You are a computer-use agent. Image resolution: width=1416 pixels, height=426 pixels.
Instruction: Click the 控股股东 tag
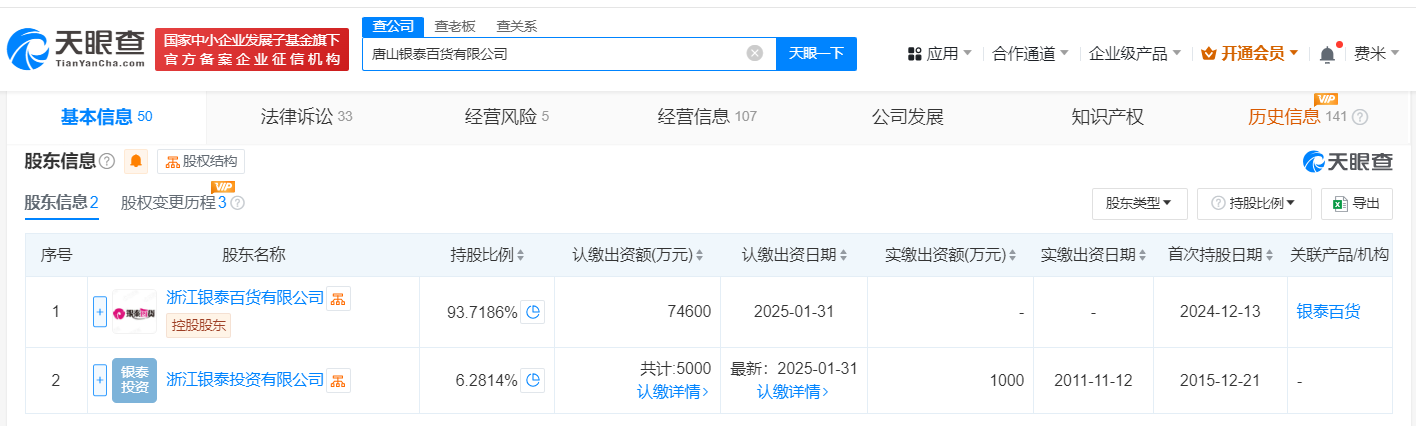pos(198,325)
